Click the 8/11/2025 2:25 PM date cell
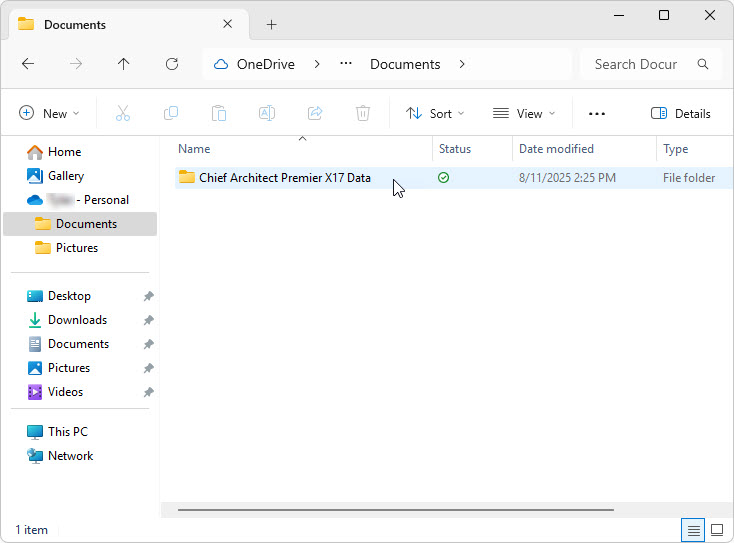Viewport: 734px width, 543px height. click(567, 178)
